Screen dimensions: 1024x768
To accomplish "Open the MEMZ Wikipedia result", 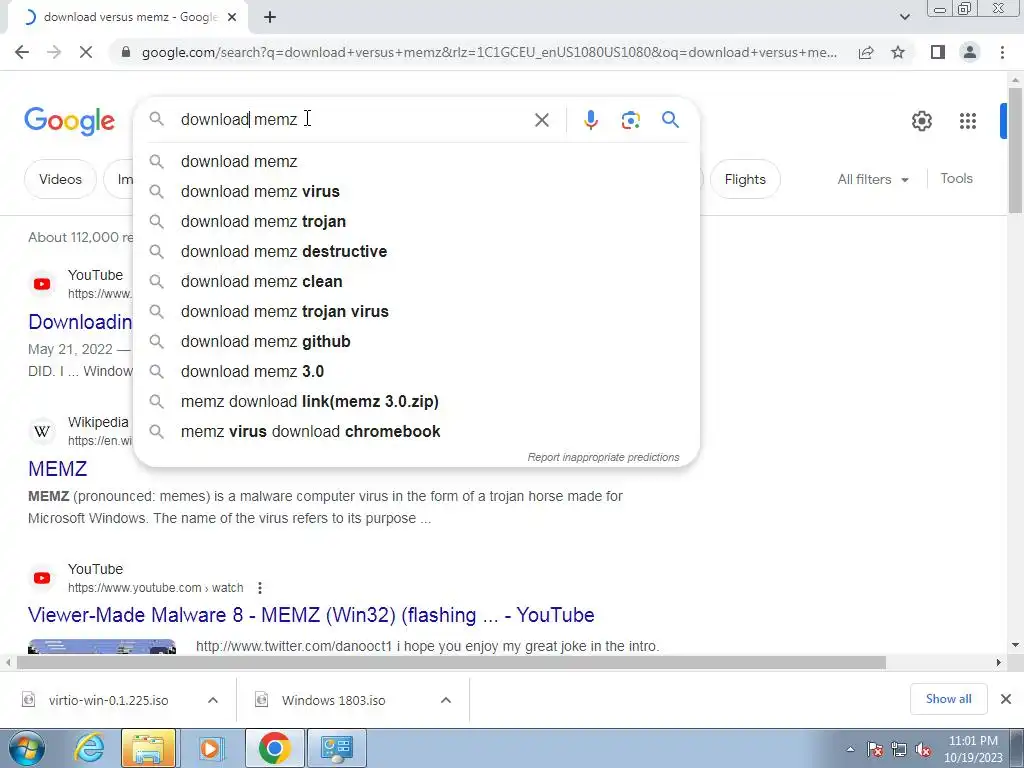I will [x=57, y=469].
